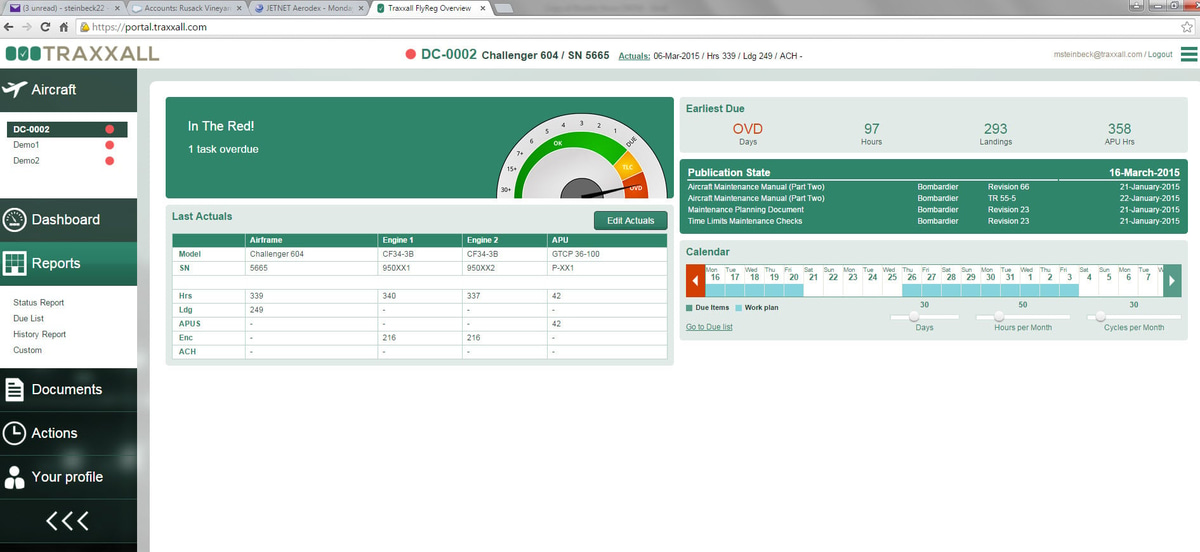Collapse the sidebar with the triple chevron

(68, 520)
